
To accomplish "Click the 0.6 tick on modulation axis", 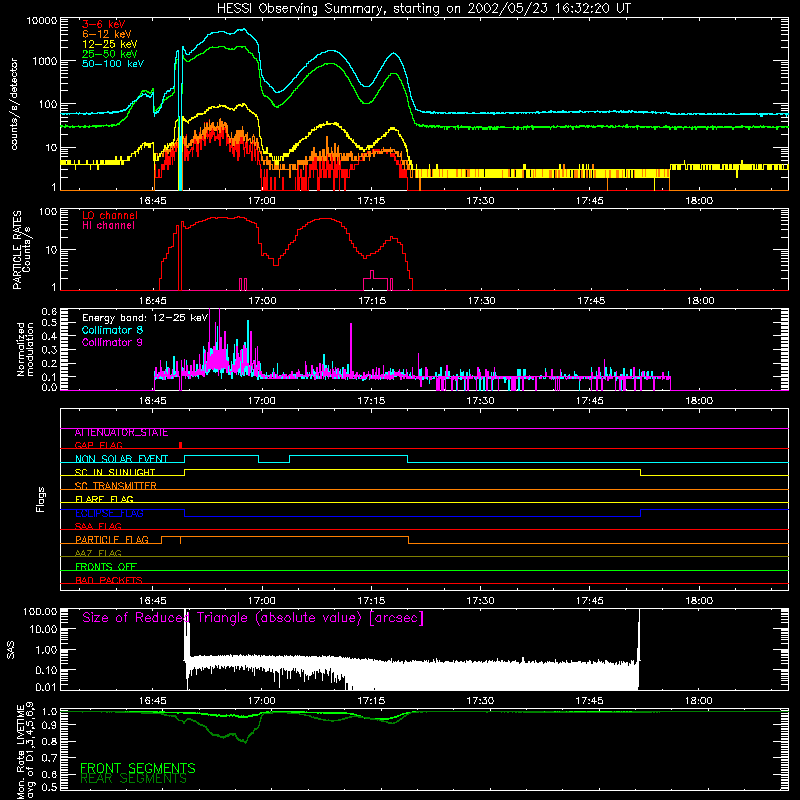I will [x=49, y=311].
